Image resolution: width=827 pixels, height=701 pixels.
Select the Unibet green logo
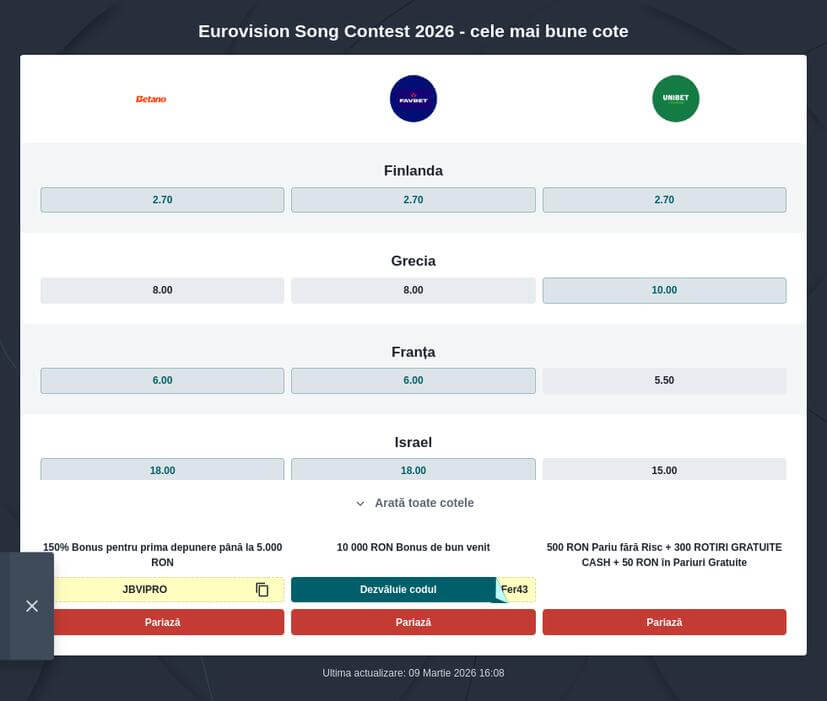pos(676,98)
